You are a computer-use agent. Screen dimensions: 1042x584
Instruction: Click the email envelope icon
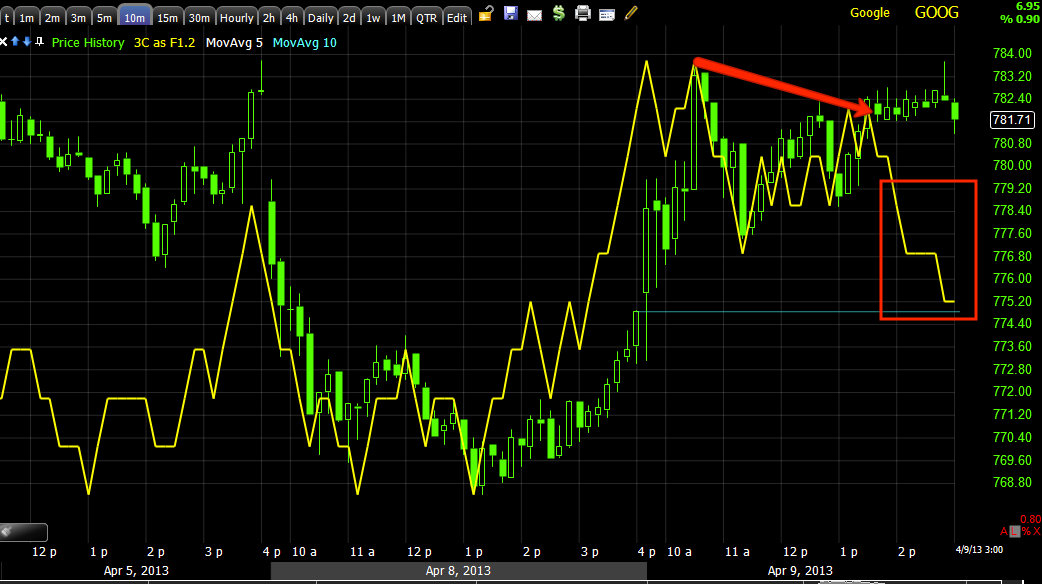click(x=534, y=15)
